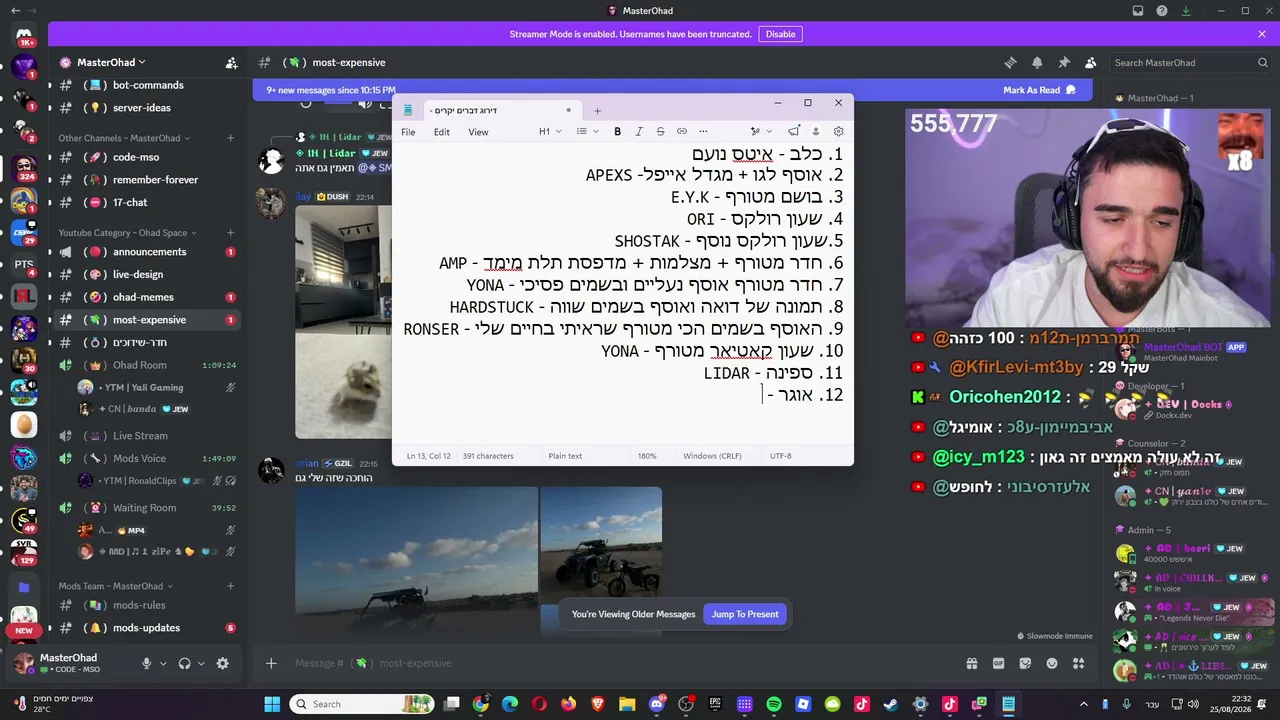Open the attachment plus button in message bar

point(271,663)
